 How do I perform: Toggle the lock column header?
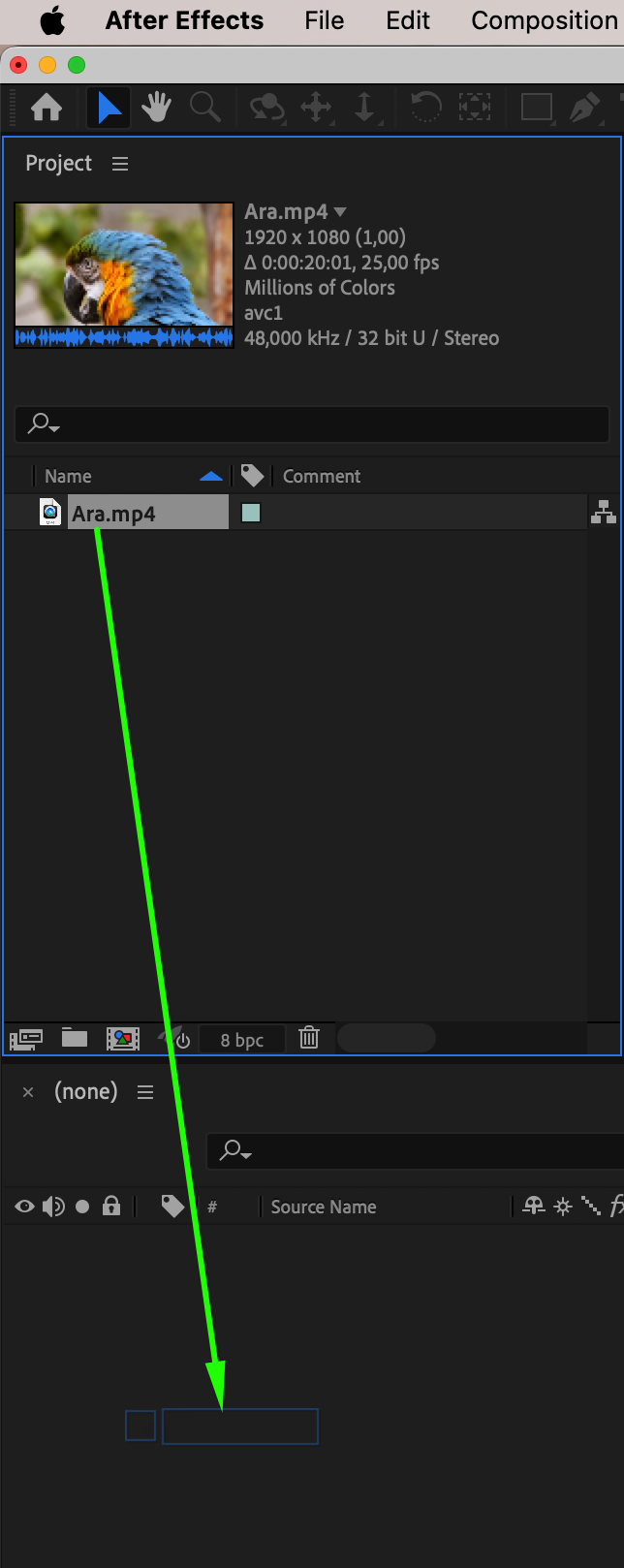pyautogui.click(x=111, y=1207)
